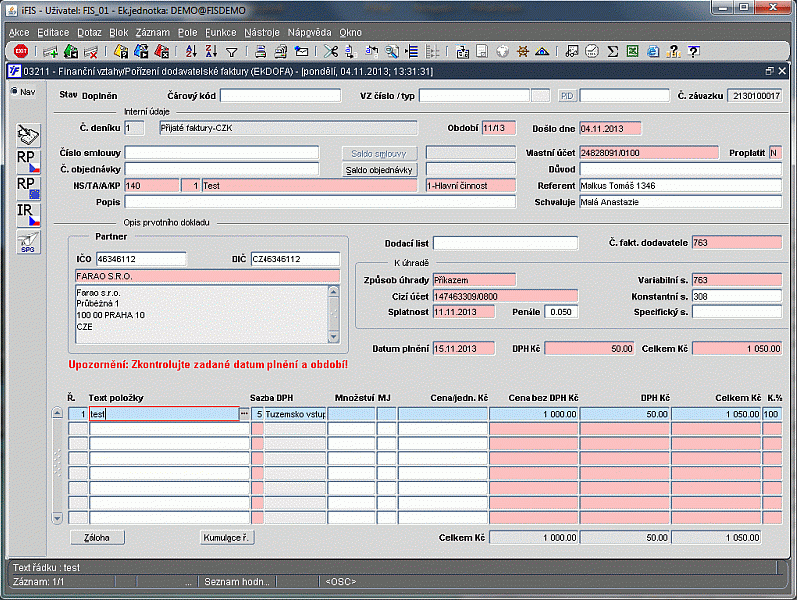Click the filter funnel icon

point(231,51)
